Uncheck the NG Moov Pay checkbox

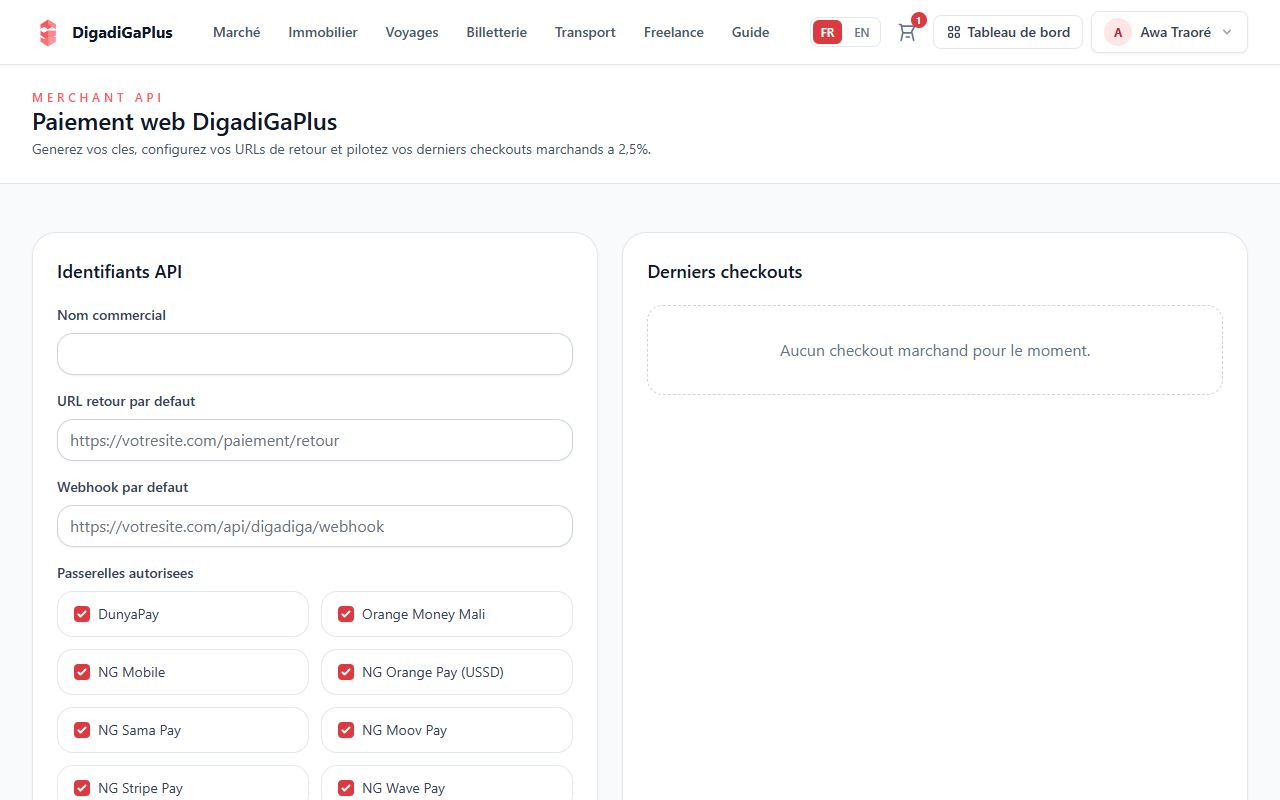[346, 730]
